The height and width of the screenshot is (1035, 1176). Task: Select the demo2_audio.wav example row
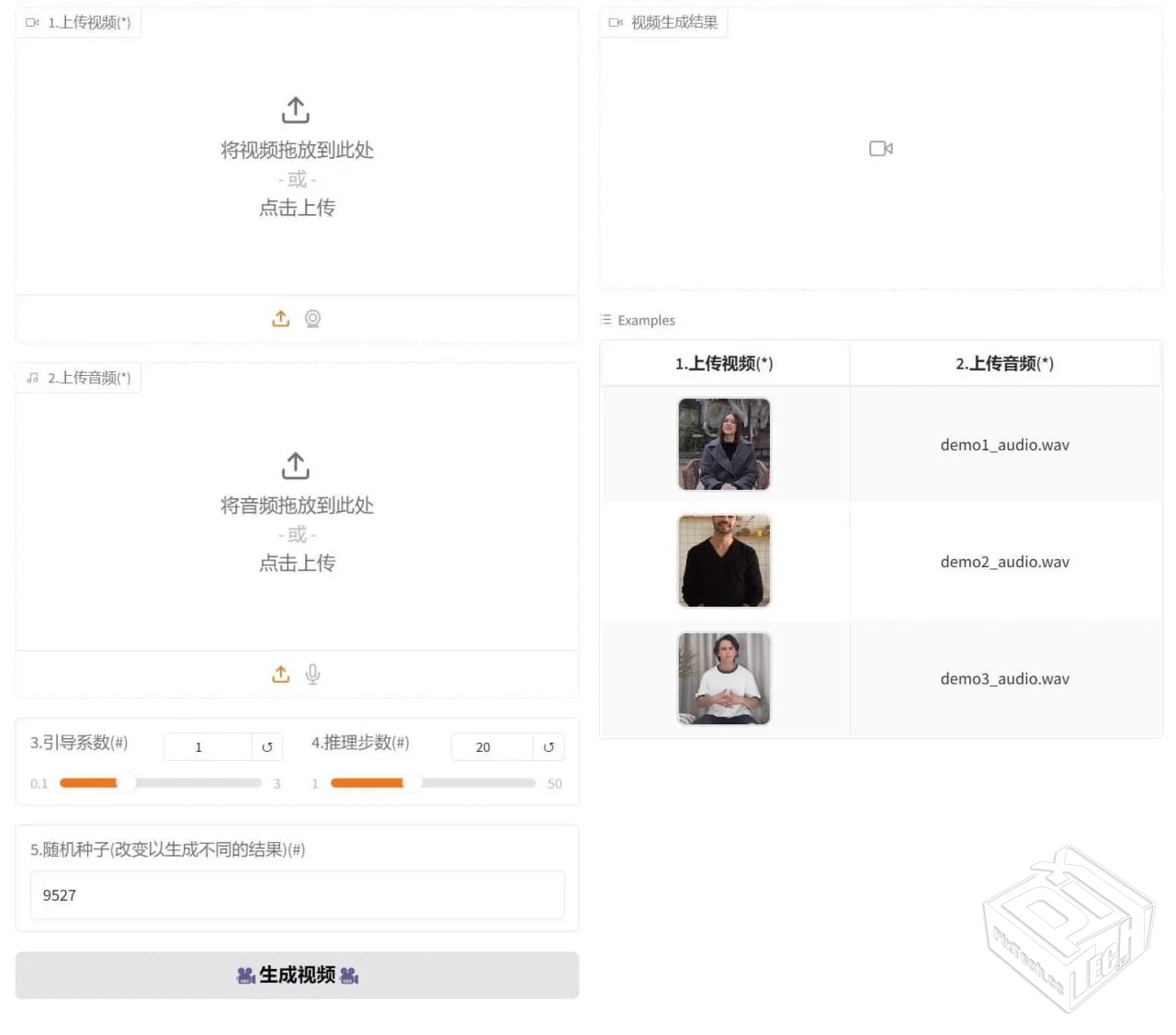[x=1004, y=562]
